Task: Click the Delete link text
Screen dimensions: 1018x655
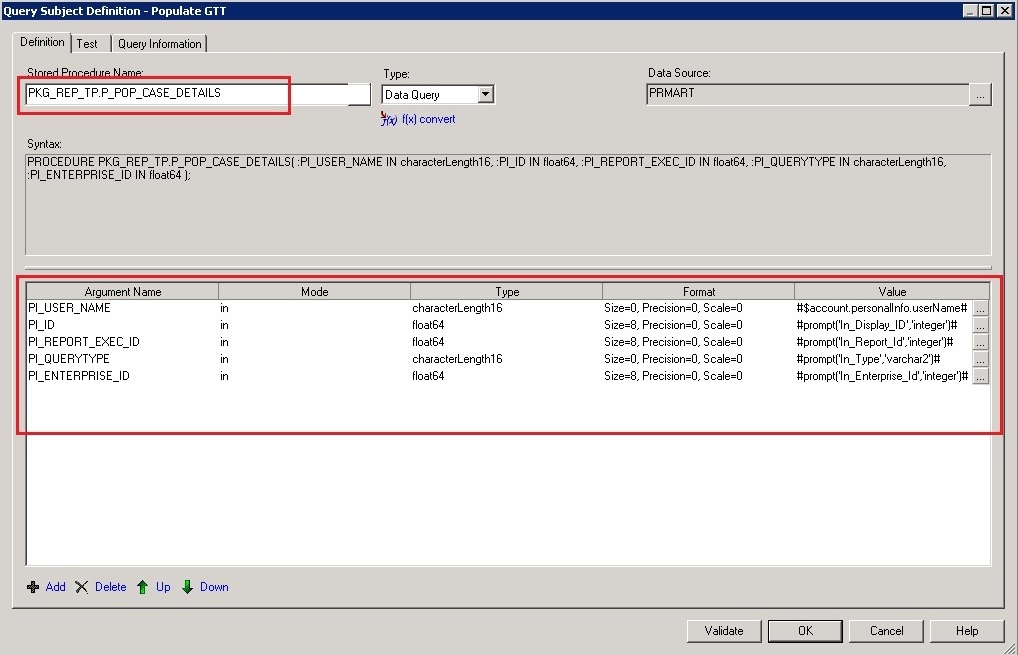Action: point(110,587)
